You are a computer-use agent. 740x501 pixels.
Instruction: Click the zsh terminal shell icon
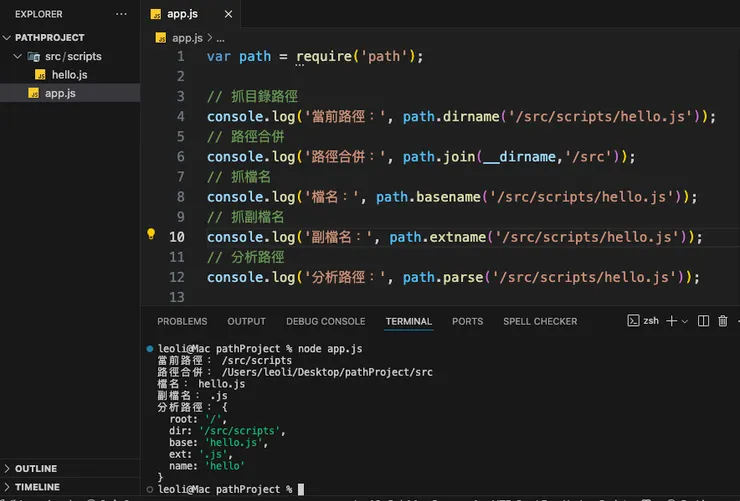pyautogui.click(x=633, y=321)
